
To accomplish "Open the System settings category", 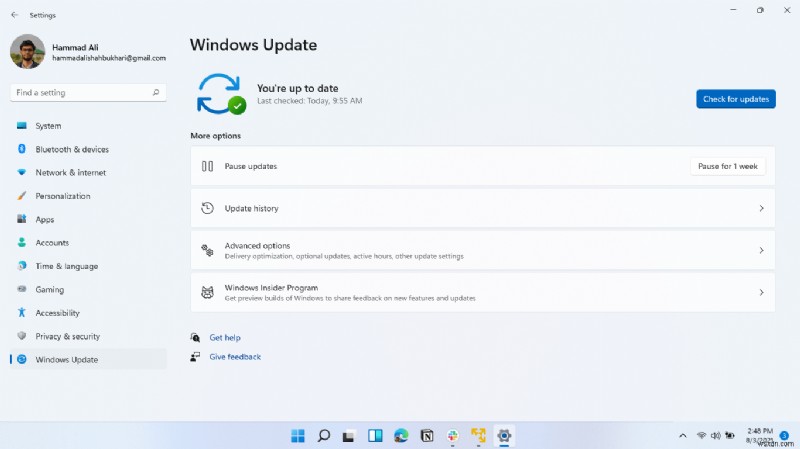I will 88,126.
